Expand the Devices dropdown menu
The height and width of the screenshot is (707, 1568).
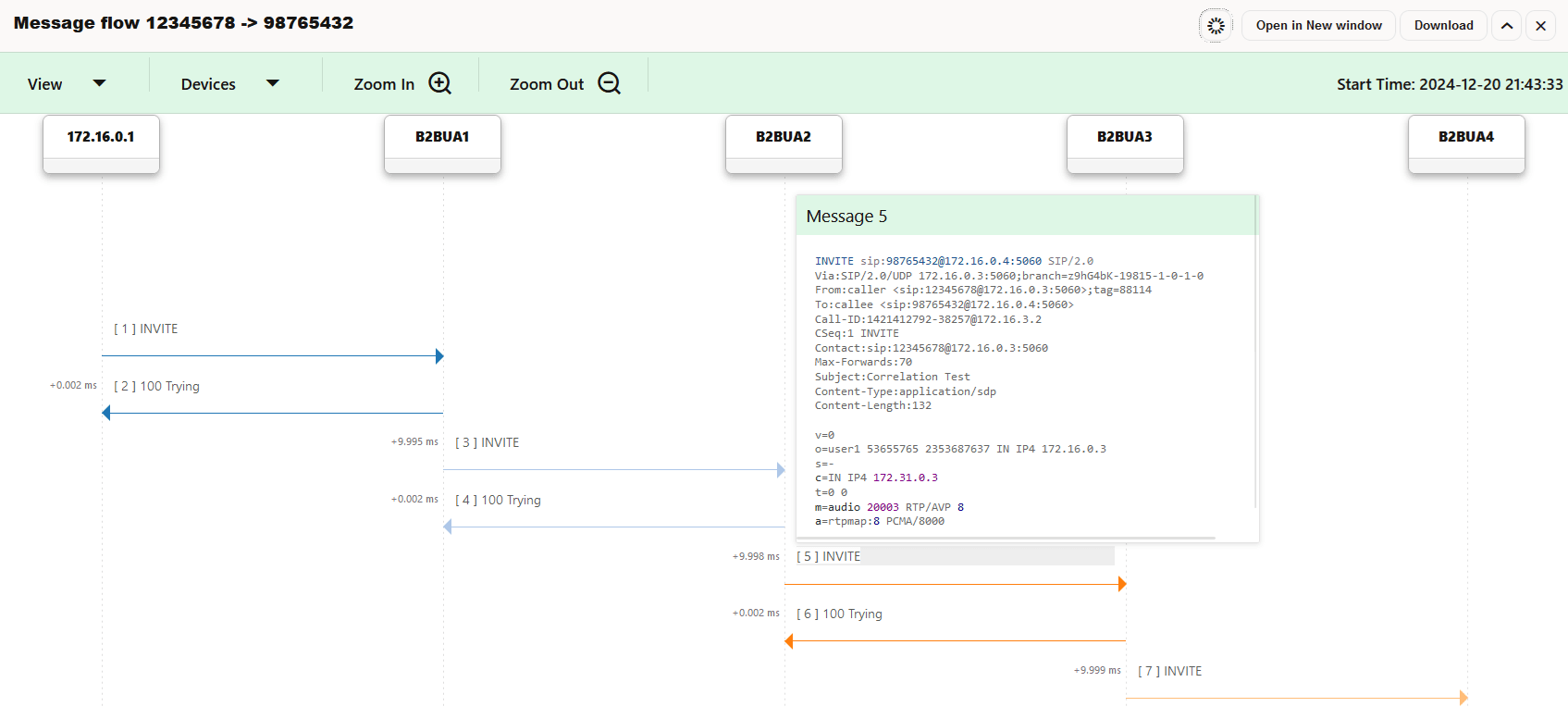(x=229, y=84)
